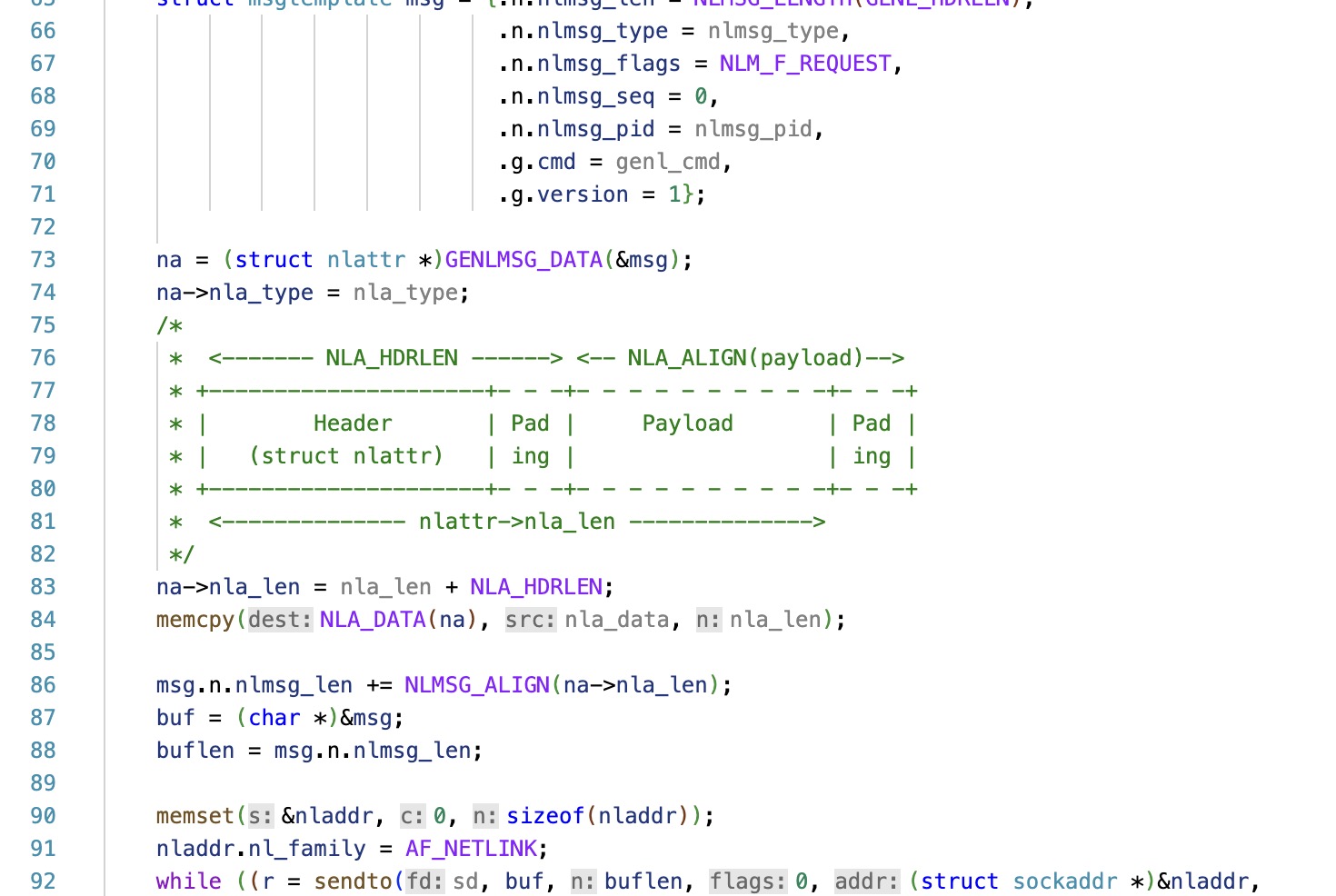Click line number 72 in the gutter

pyautogui.click(x=43, y=227)
